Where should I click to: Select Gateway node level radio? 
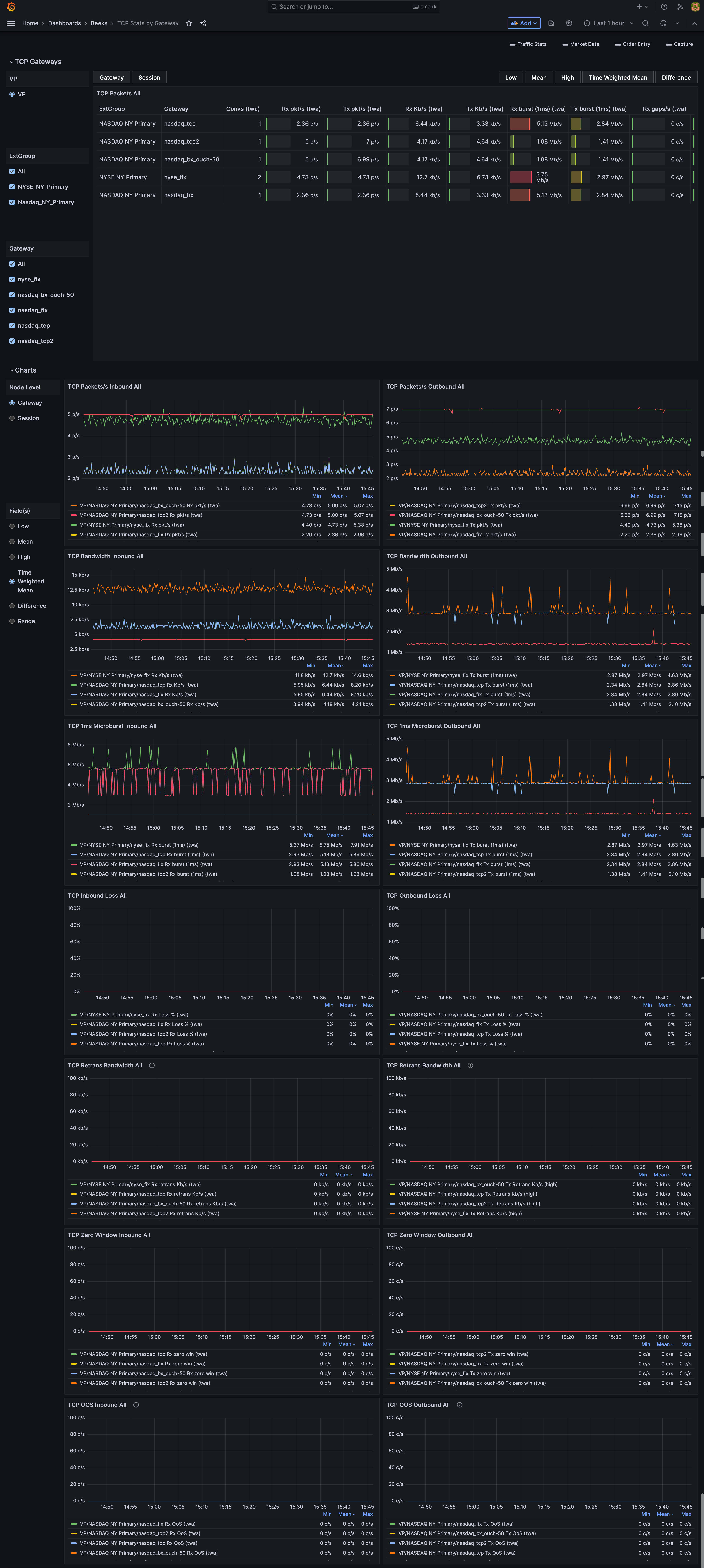(x=12, y=403)
